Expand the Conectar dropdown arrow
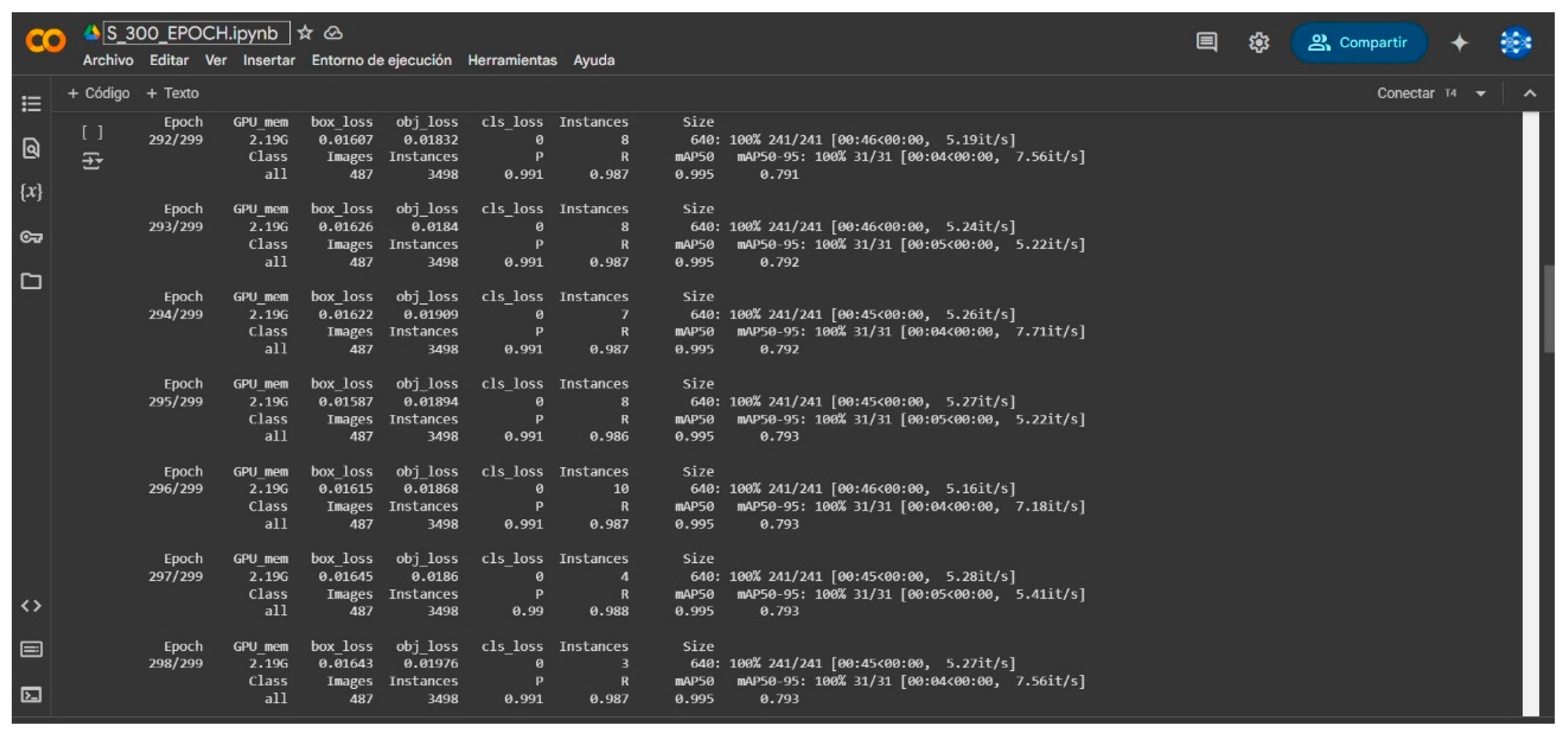 pos(1481,94)
